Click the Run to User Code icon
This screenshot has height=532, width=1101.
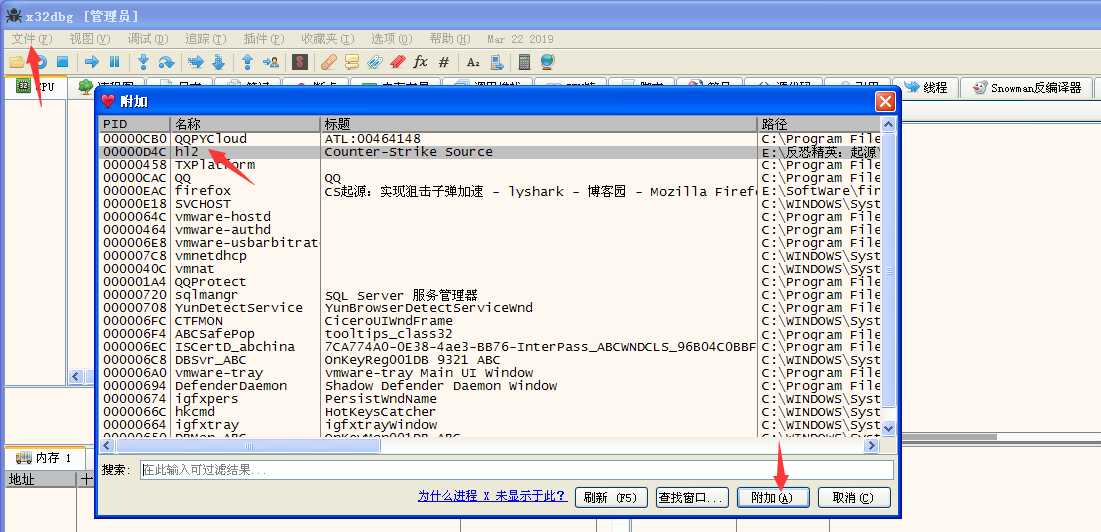pyautogui.click(x=270, y=62)
